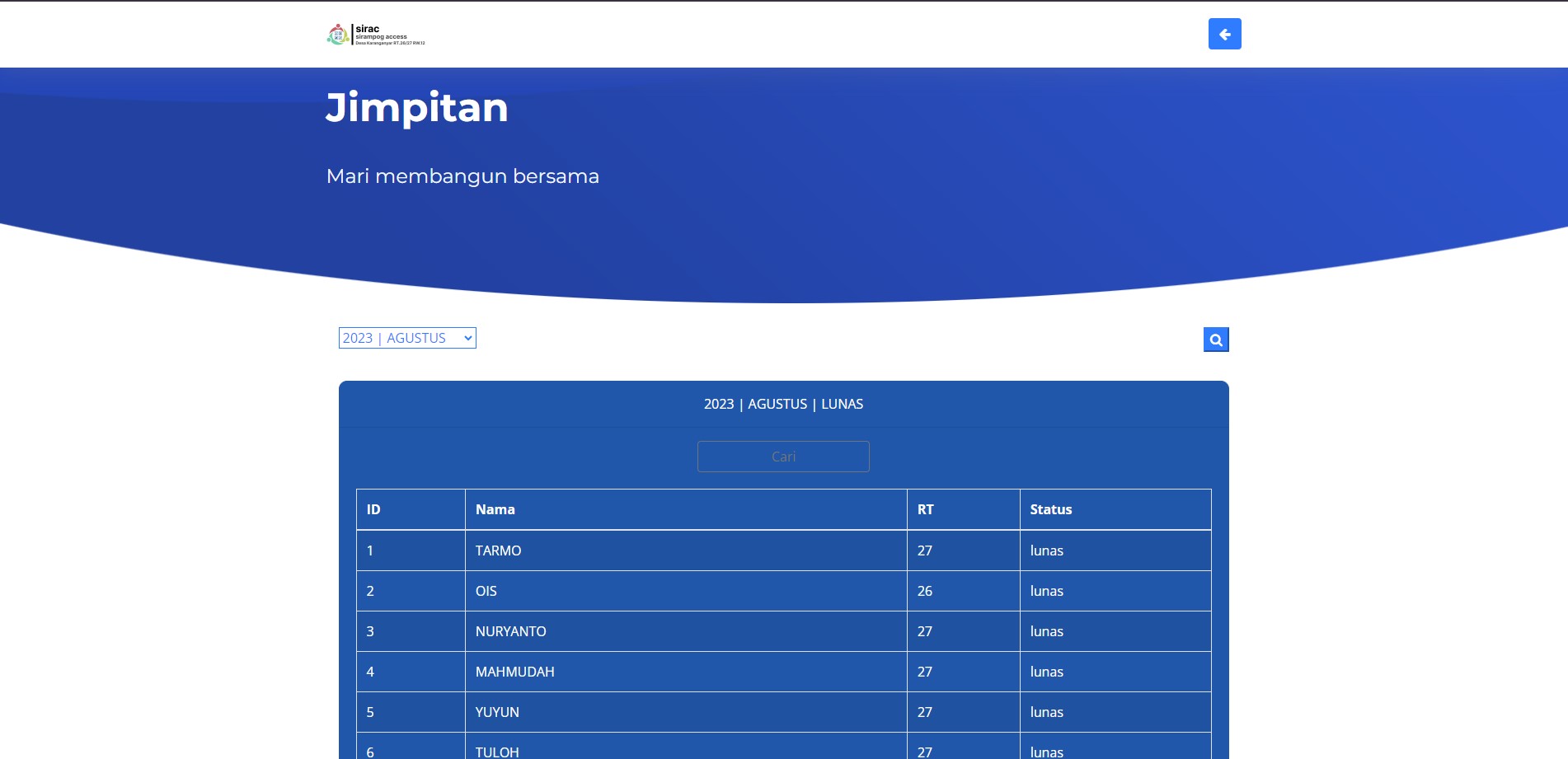
Task: Click the RT value 26 for OIS
Action: click(x=925, y=591)
